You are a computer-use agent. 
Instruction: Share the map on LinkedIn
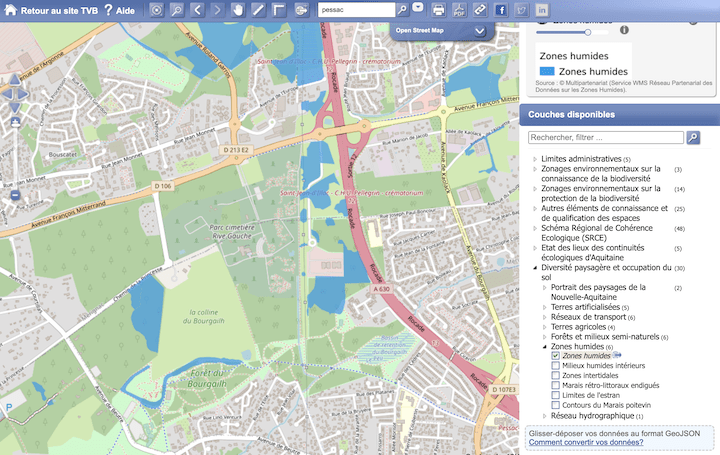(543, 10)
